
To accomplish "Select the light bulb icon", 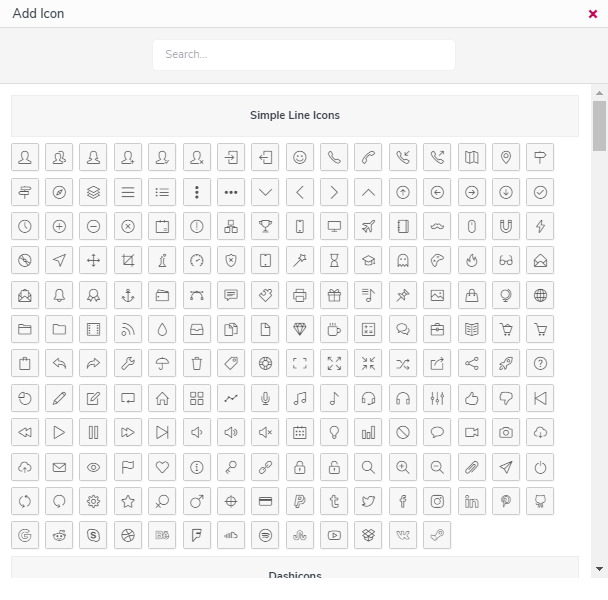I will [x=334, y=432].
